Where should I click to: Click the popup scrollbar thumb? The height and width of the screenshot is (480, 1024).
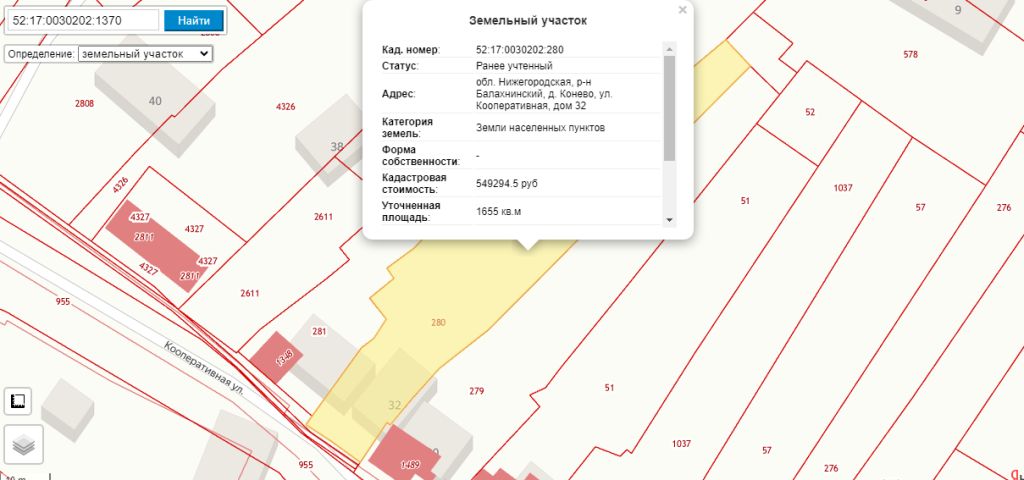pos(669,108)
